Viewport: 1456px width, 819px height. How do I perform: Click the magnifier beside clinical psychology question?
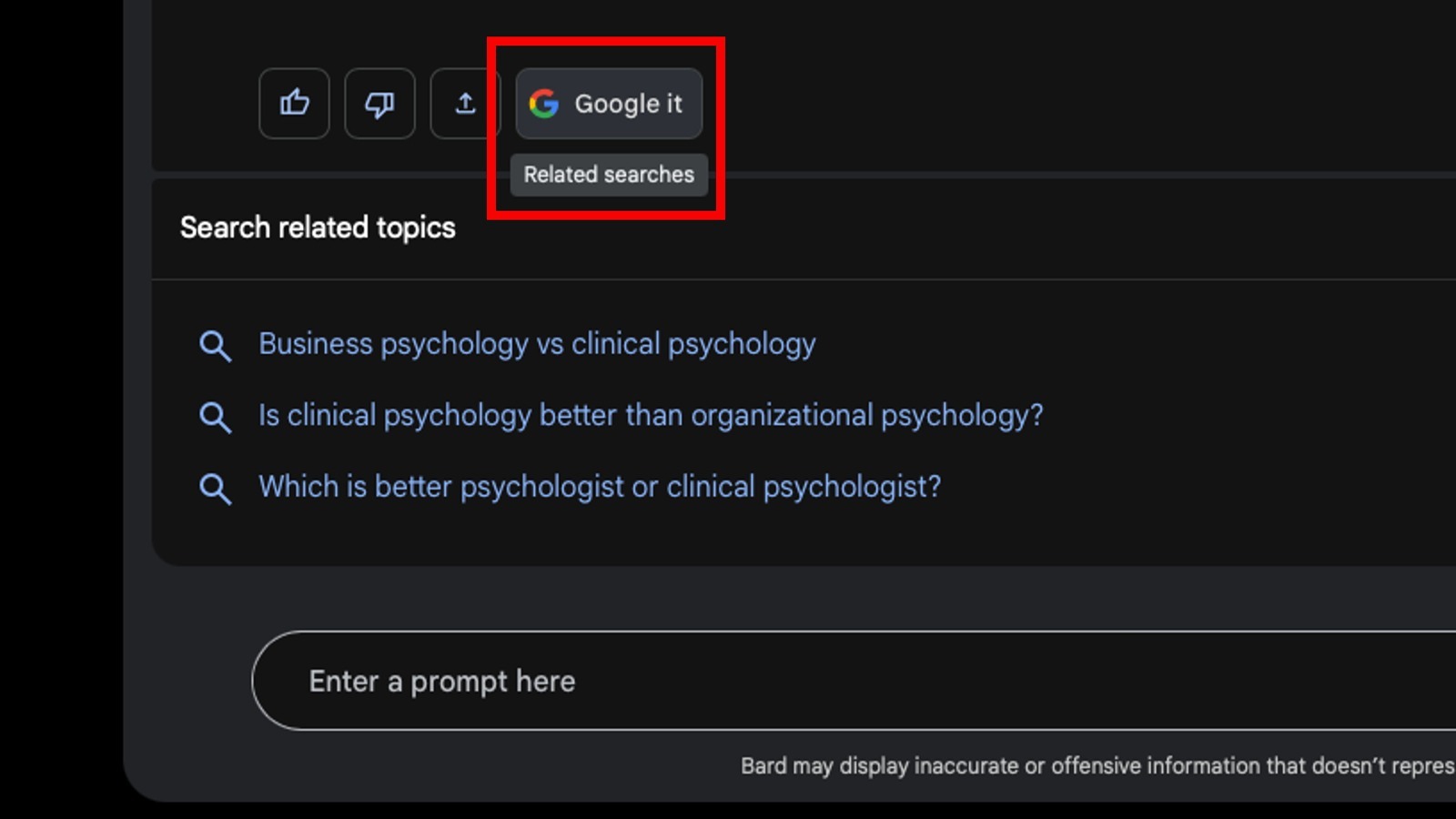(216, 417)
